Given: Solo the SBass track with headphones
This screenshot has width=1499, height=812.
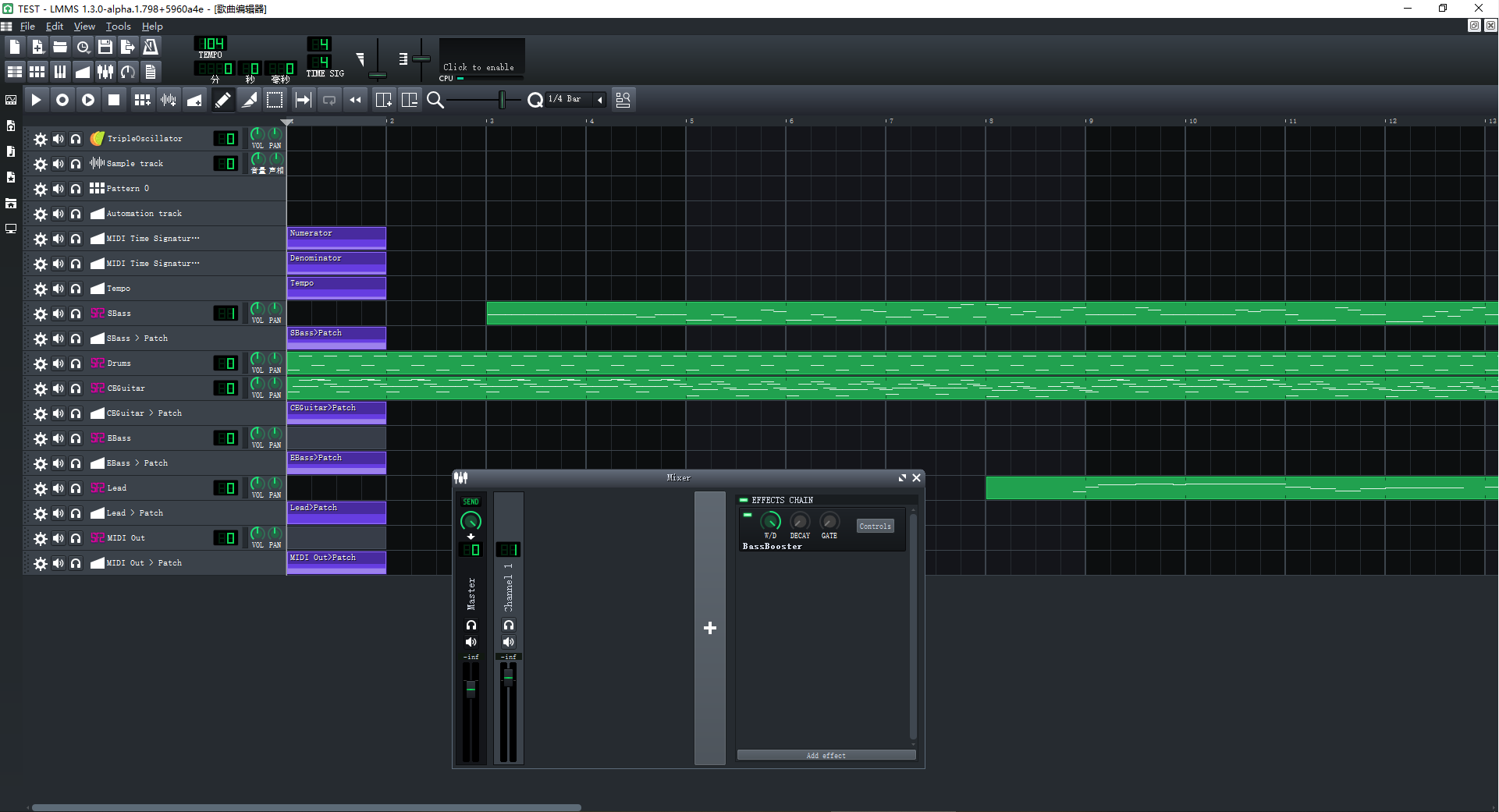Looking at the screenshot, I should [x=76, y=314].
